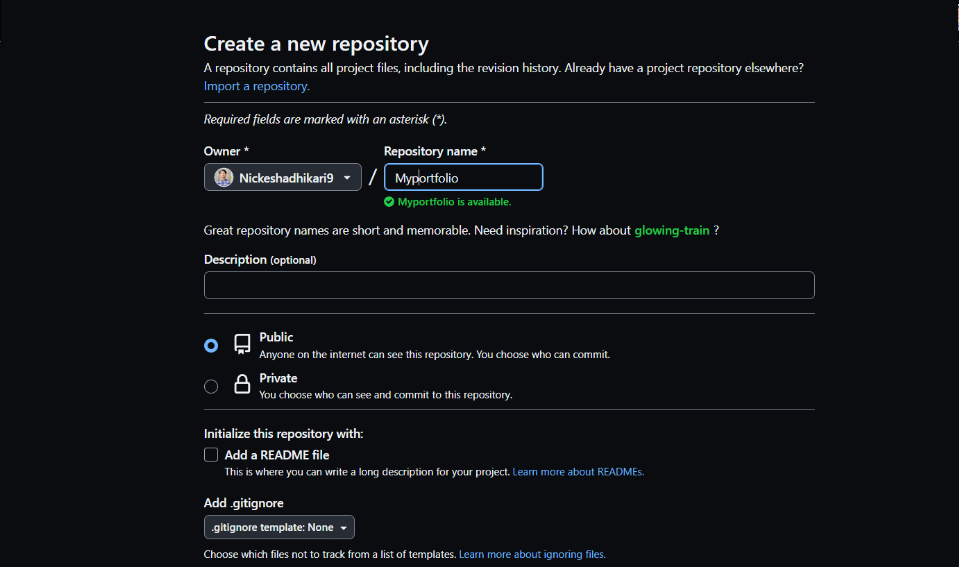The width and height of the screenshot is (959, 567).
Task: Click the Public option label text
Action: coord(276,337)
